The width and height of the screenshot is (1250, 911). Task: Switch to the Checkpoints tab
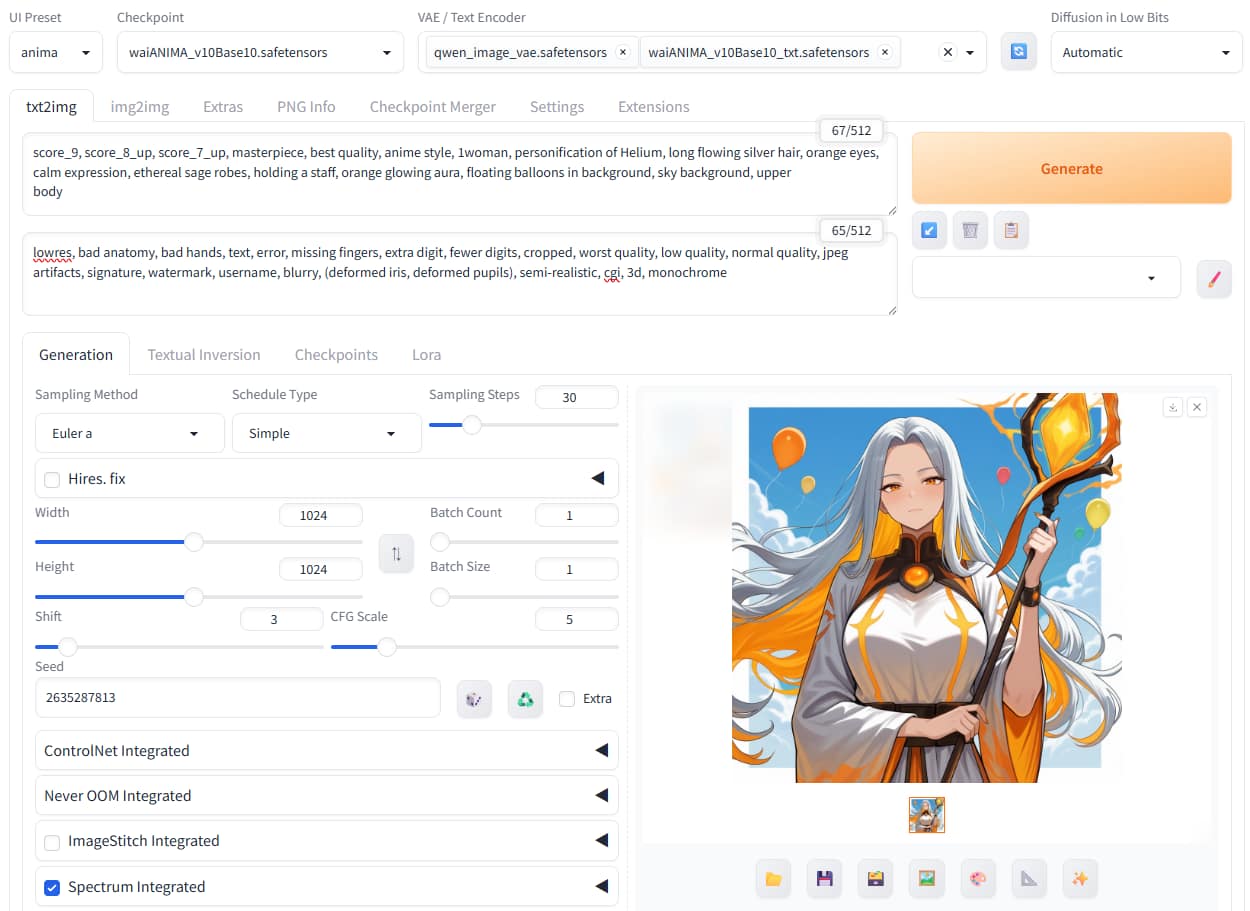[x=336, y=354]
